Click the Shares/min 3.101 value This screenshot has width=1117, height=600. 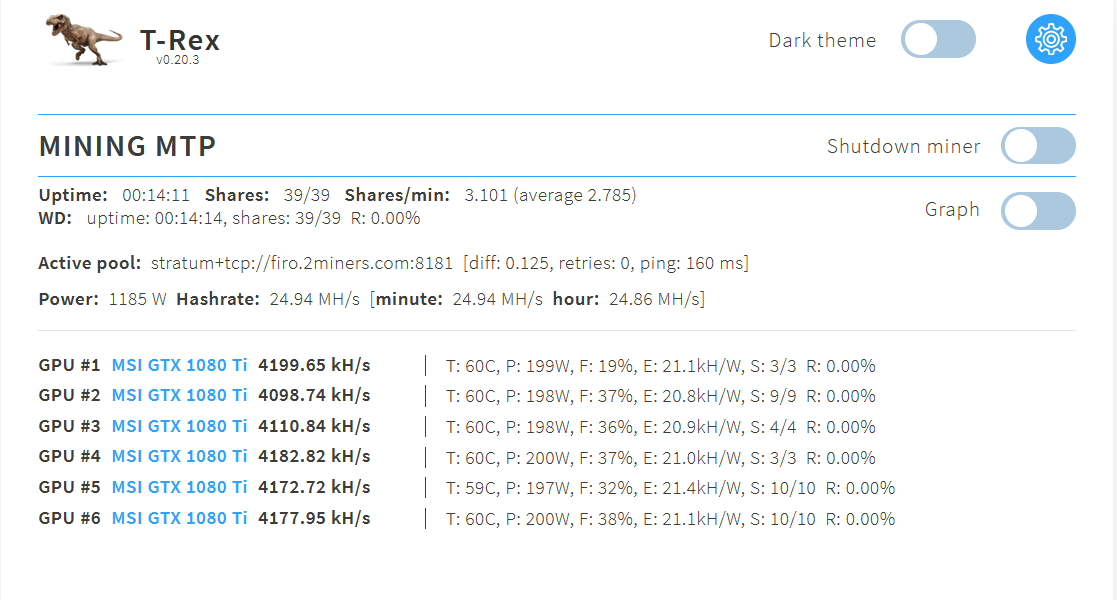point(486,195)
